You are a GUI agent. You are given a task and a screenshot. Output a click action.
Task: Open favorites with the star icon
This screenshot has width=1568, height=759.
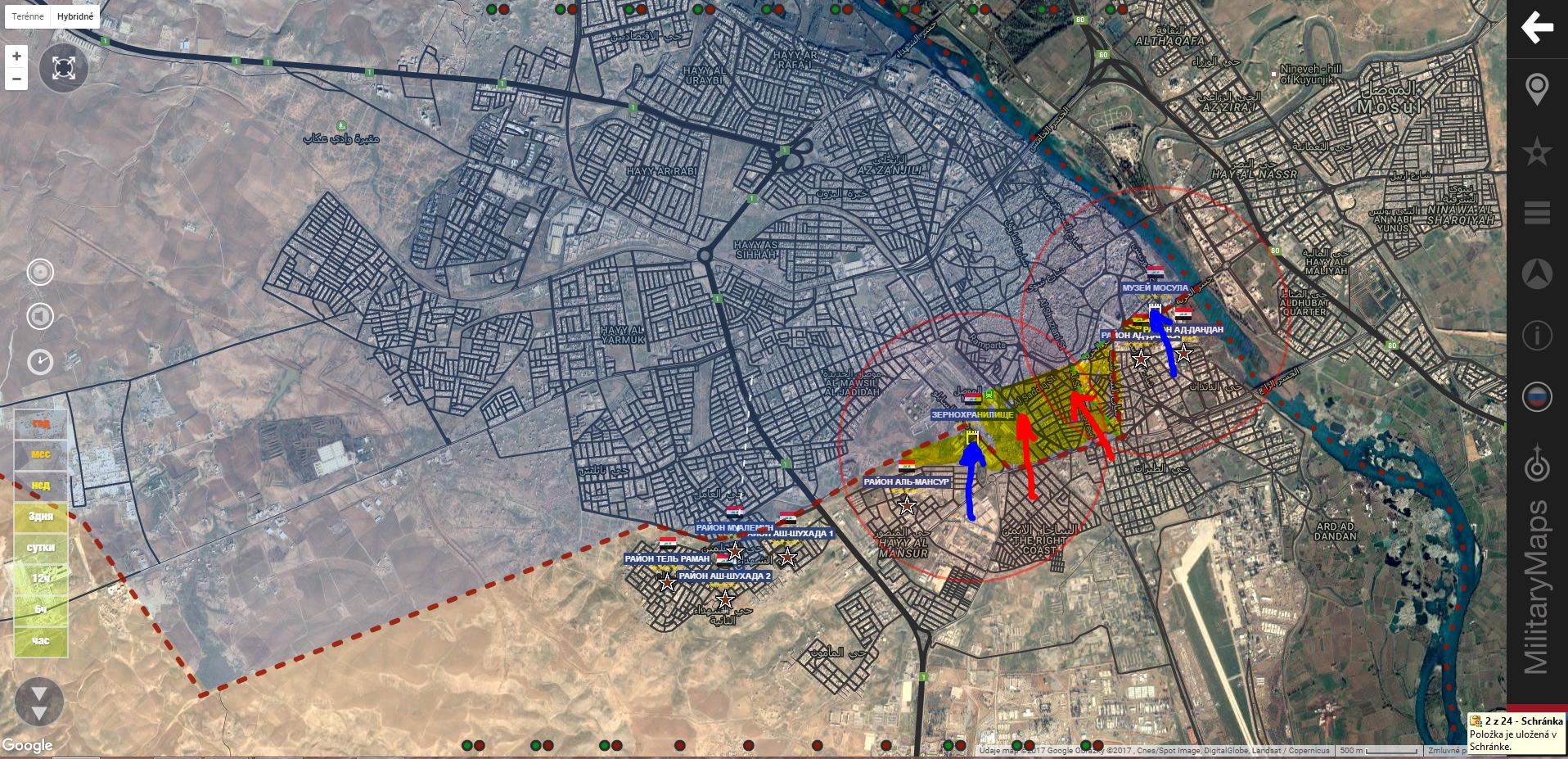click(1537, 152)
